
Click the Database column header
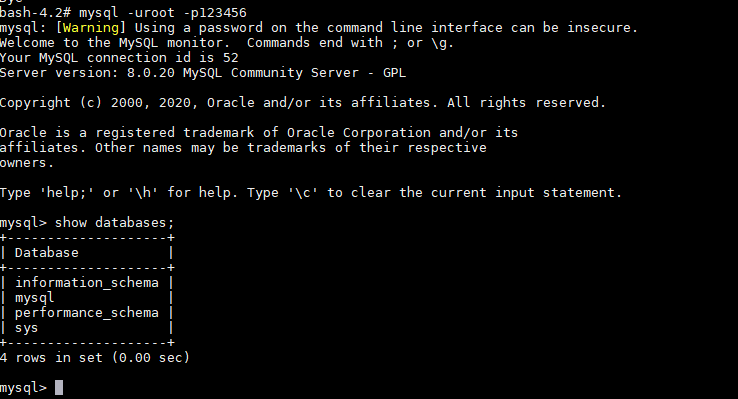(x=47, y=253)
